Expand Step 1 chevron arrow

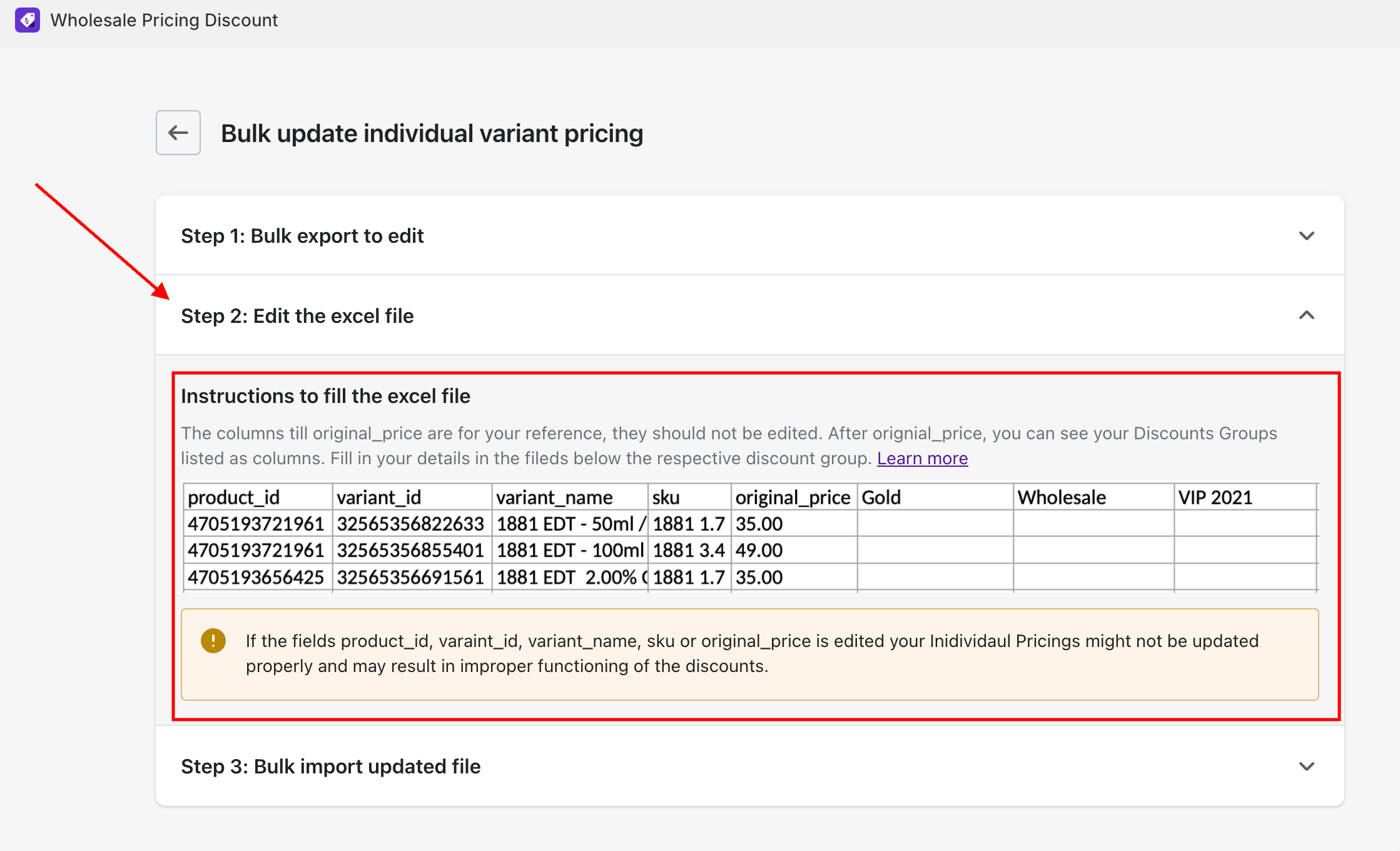1306,236
